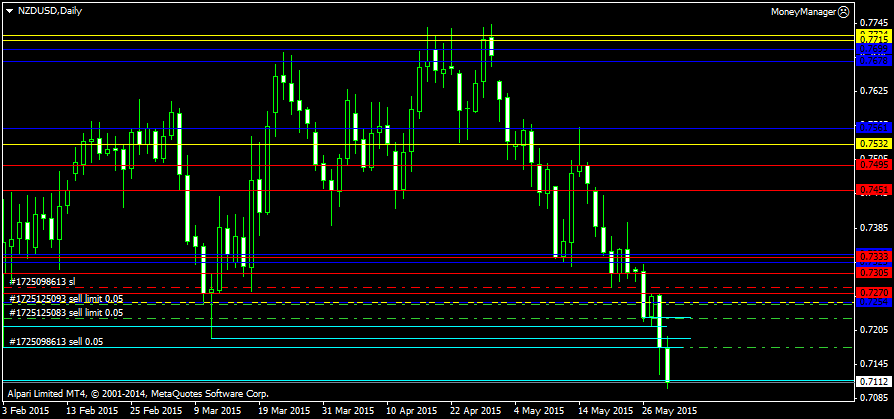Select the blue 0.7678 price label
This screenshot has width=894, height=419.
pyautogui.click(x=872, y=61)
